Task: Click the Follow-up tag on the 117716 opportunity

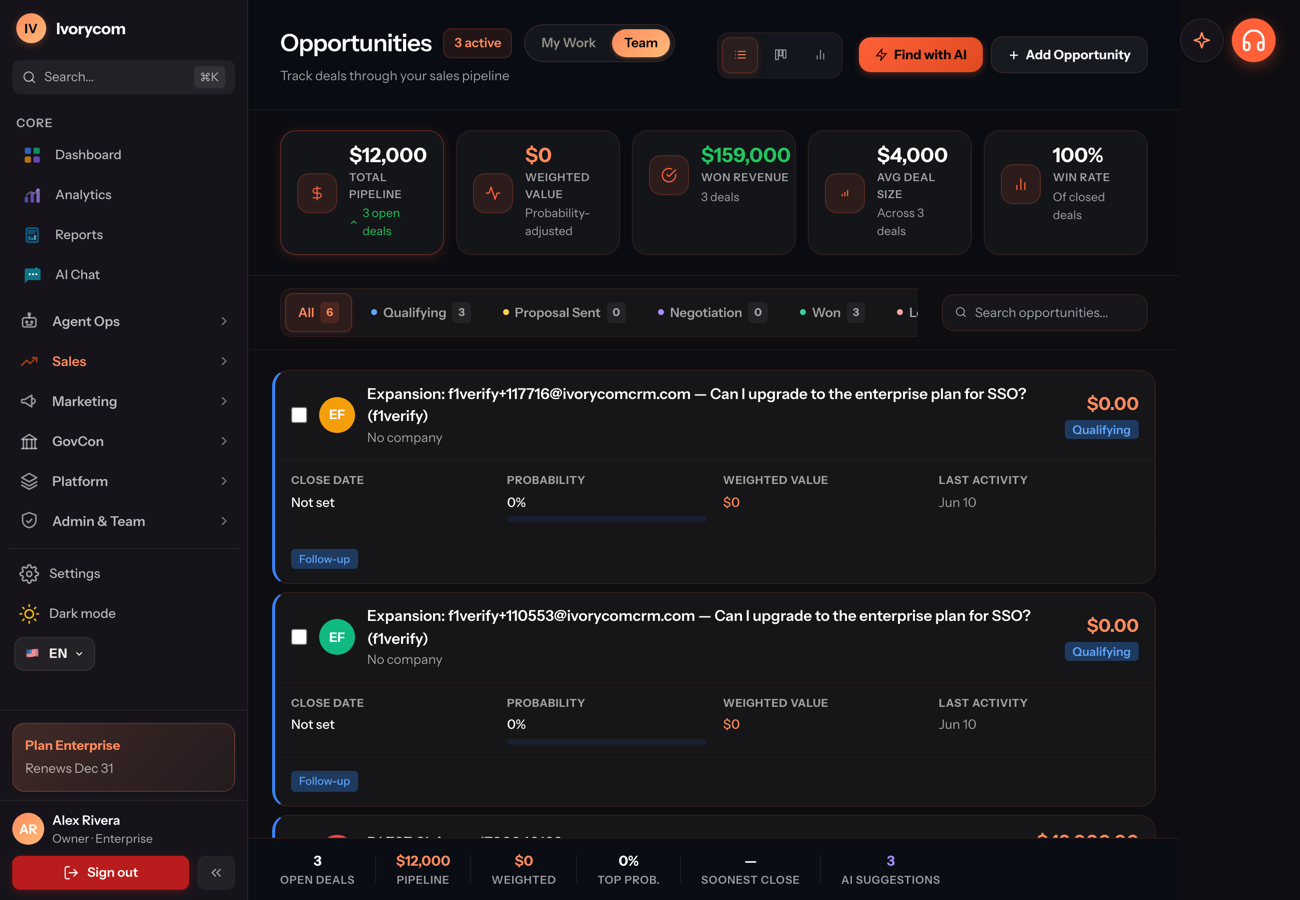Action: point(325,559)
